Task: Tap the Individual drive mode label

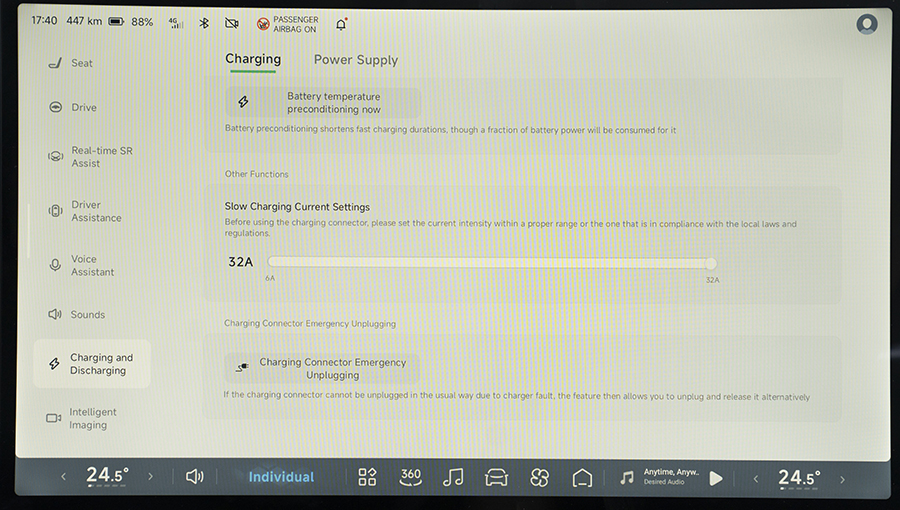Action: pos(281,477)
